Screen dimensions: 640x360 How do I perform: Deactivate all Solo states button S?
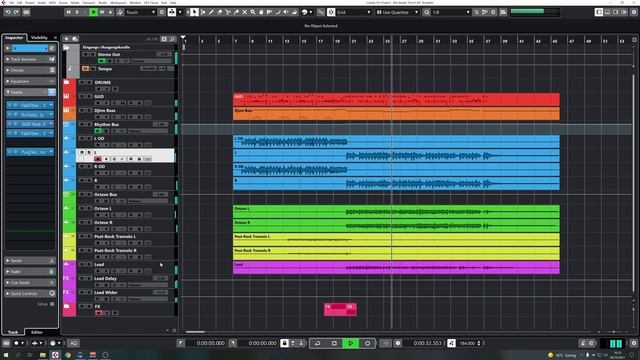point(77,12)
